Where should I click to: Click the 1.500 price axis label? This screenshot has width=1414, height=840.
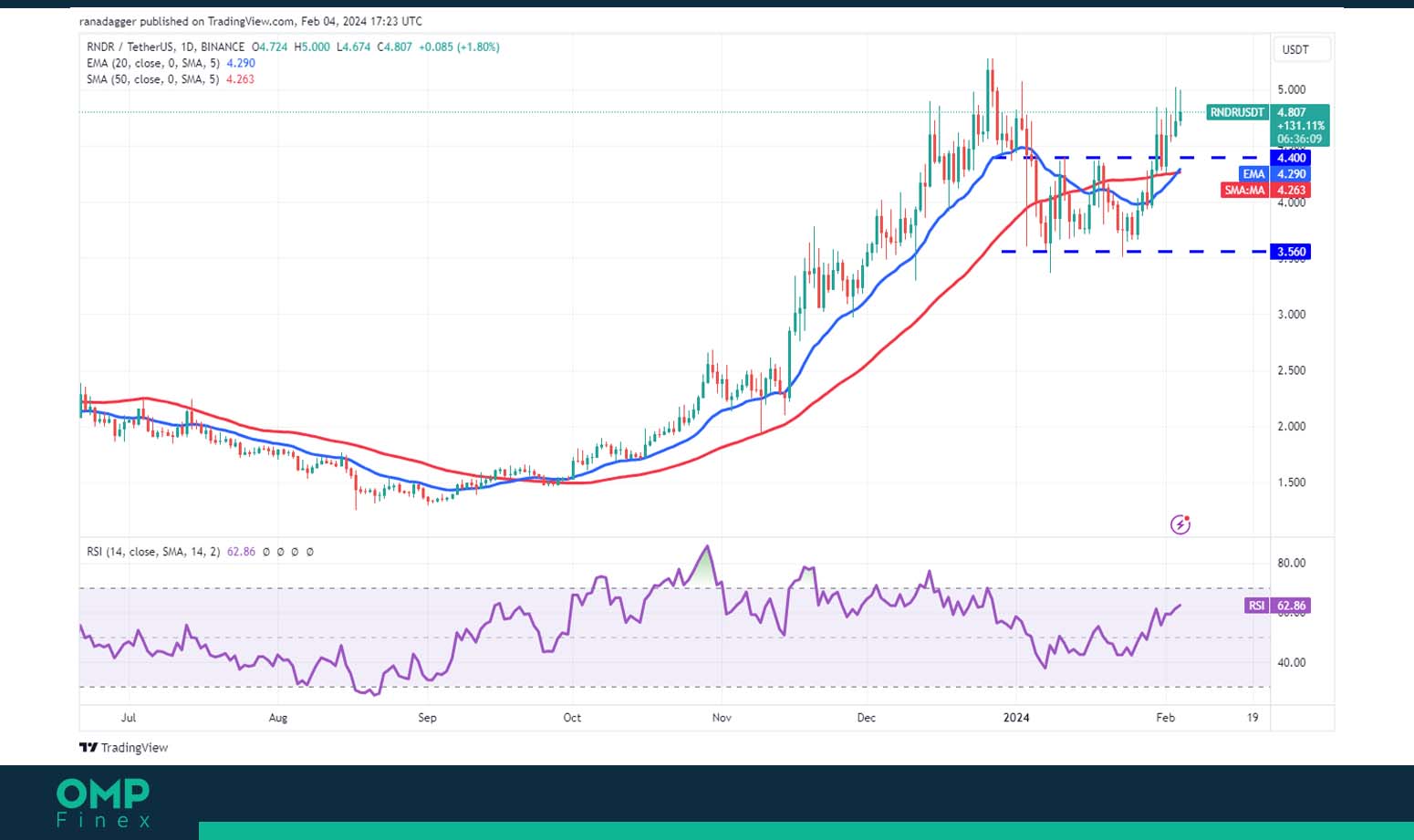[x=1292, y=482]
